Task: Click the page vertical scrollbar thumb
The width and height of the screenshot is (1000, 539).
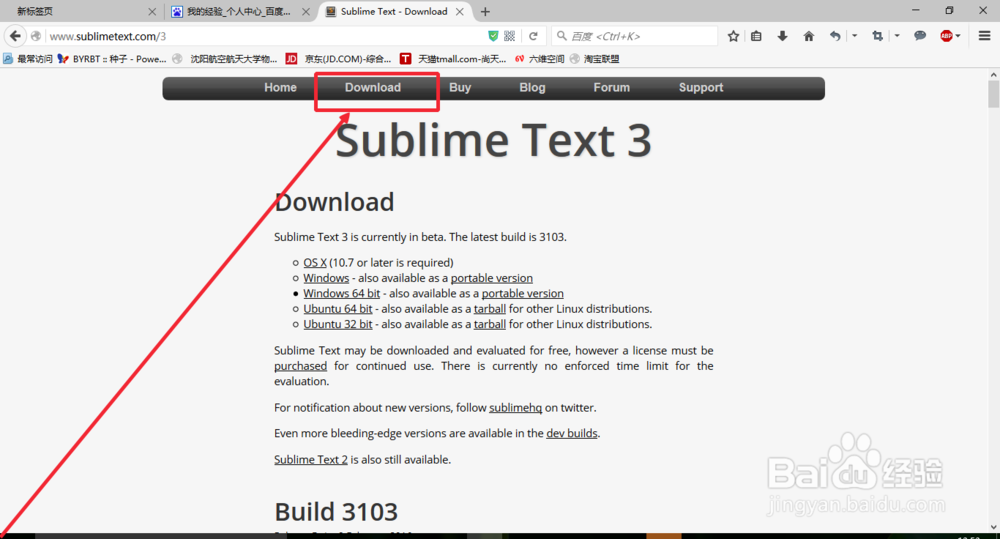Action: coord(993,94)
